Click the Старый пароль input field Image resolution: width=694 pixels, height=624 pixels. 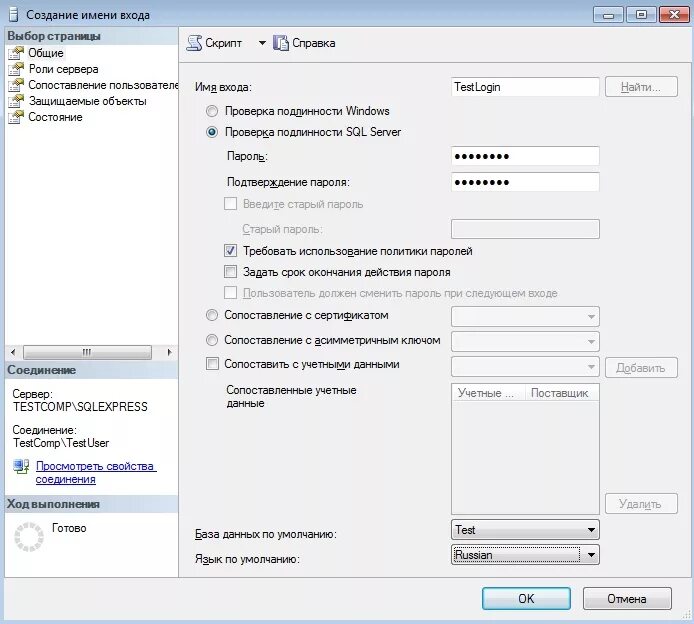tap(525, 229)
